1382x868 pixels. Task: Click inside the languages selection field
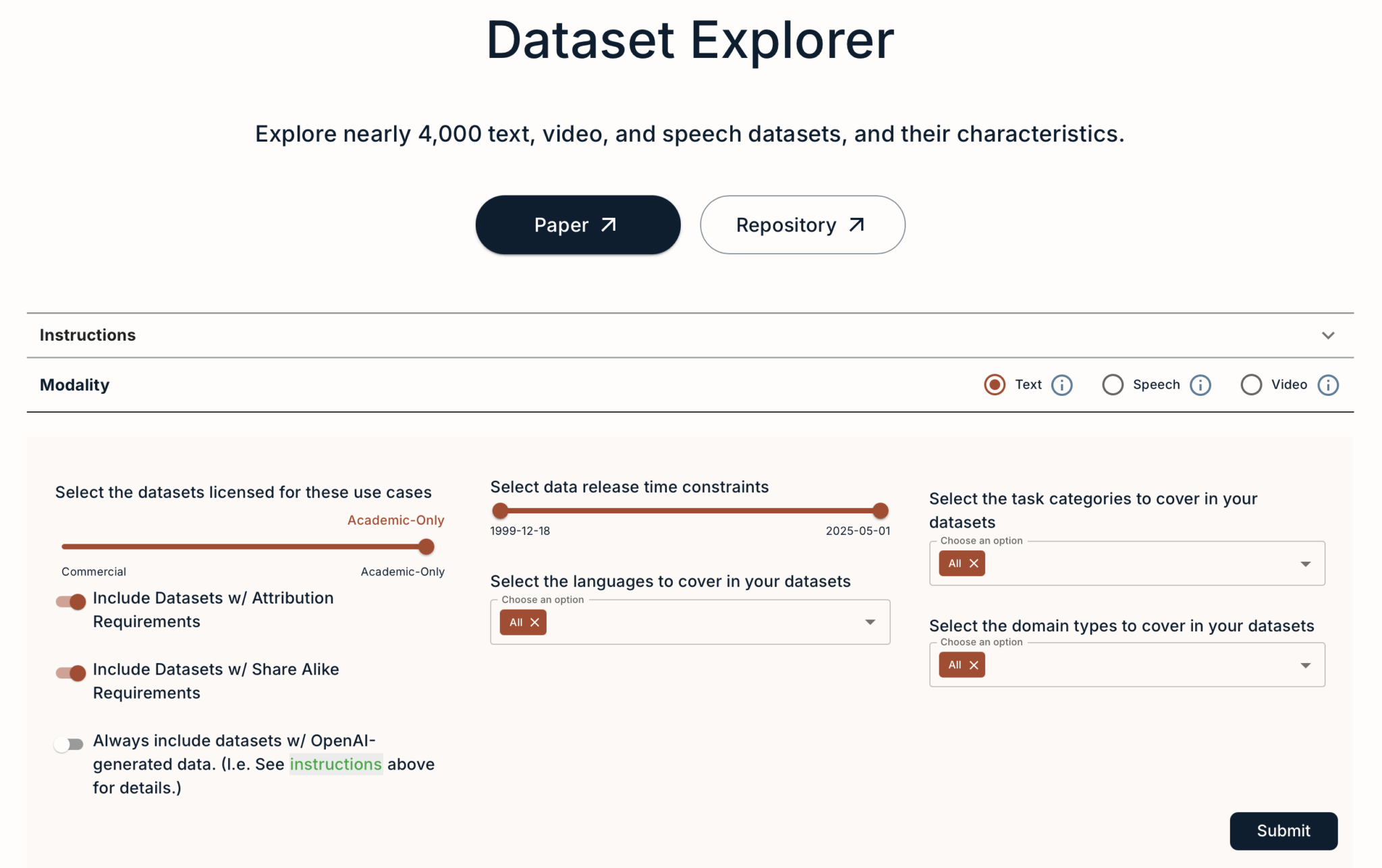point(690,623)
